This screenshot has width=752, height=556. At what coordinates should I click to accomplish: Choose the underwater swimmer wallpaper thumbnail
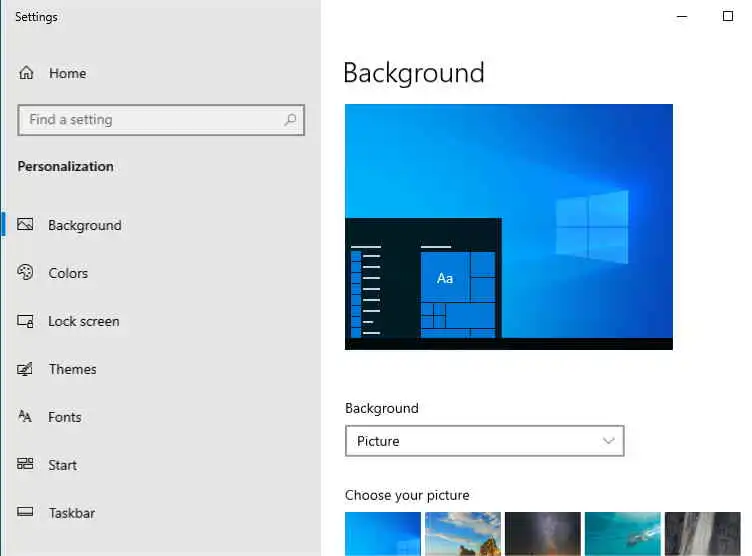coord(623,533)
